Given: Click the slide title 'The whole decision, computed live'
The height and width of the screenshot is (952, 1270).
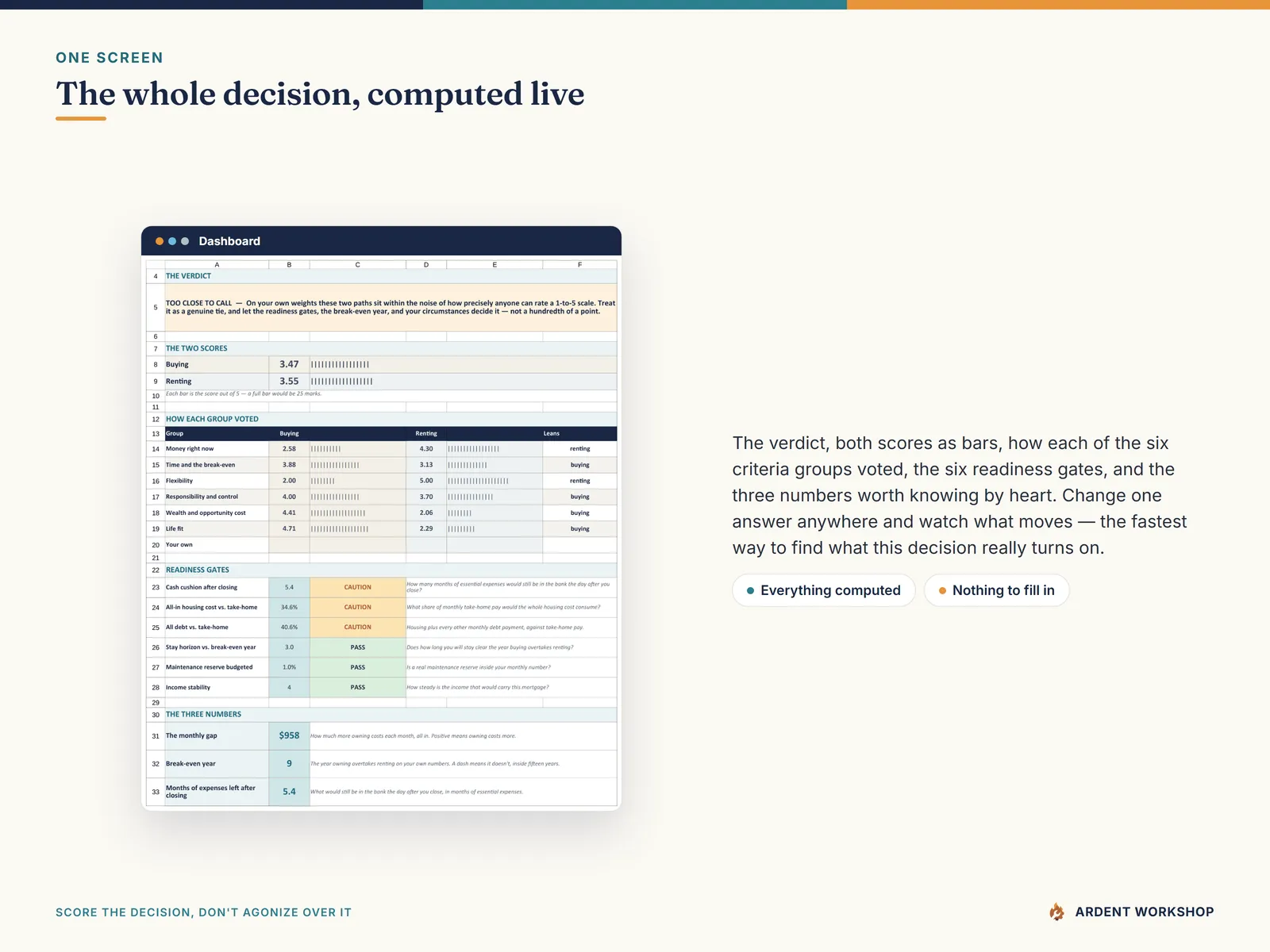Looking at the screenshot, I should point(320,94).
